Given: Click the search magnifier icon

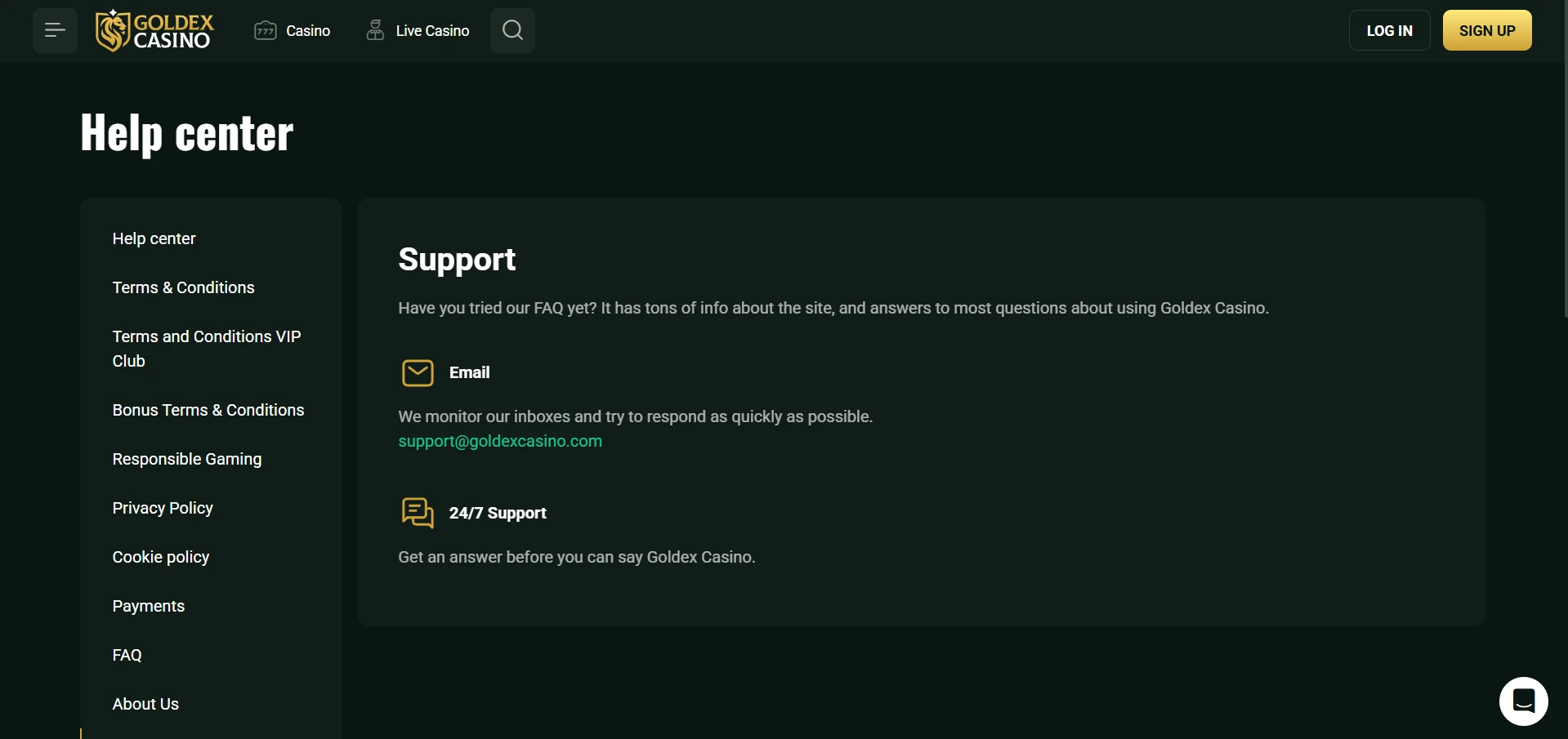Looking at the screenshot, I should [x=512, y=31].
